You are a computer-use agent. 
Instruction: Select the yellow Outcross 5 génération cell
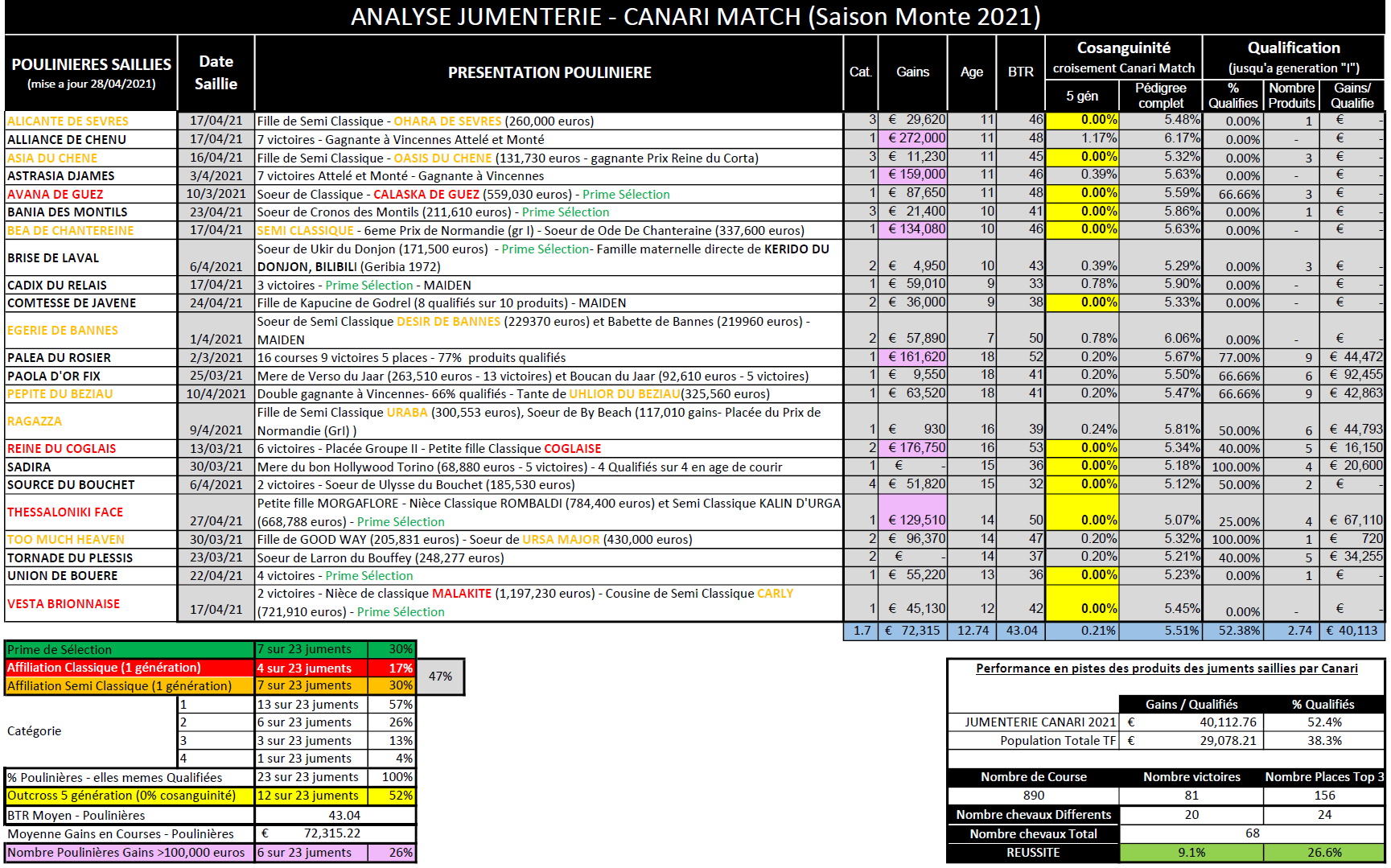[x=130, y=796]
